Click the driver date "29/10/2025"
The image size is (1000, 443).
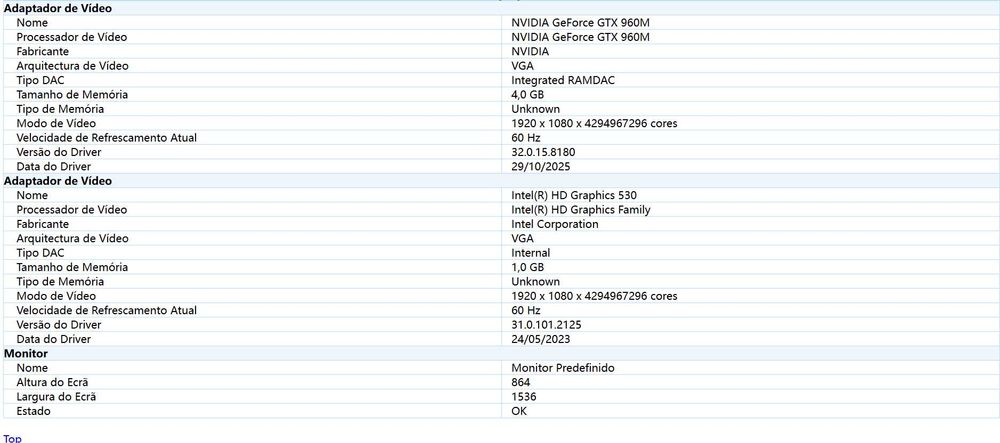coord(540,166)
